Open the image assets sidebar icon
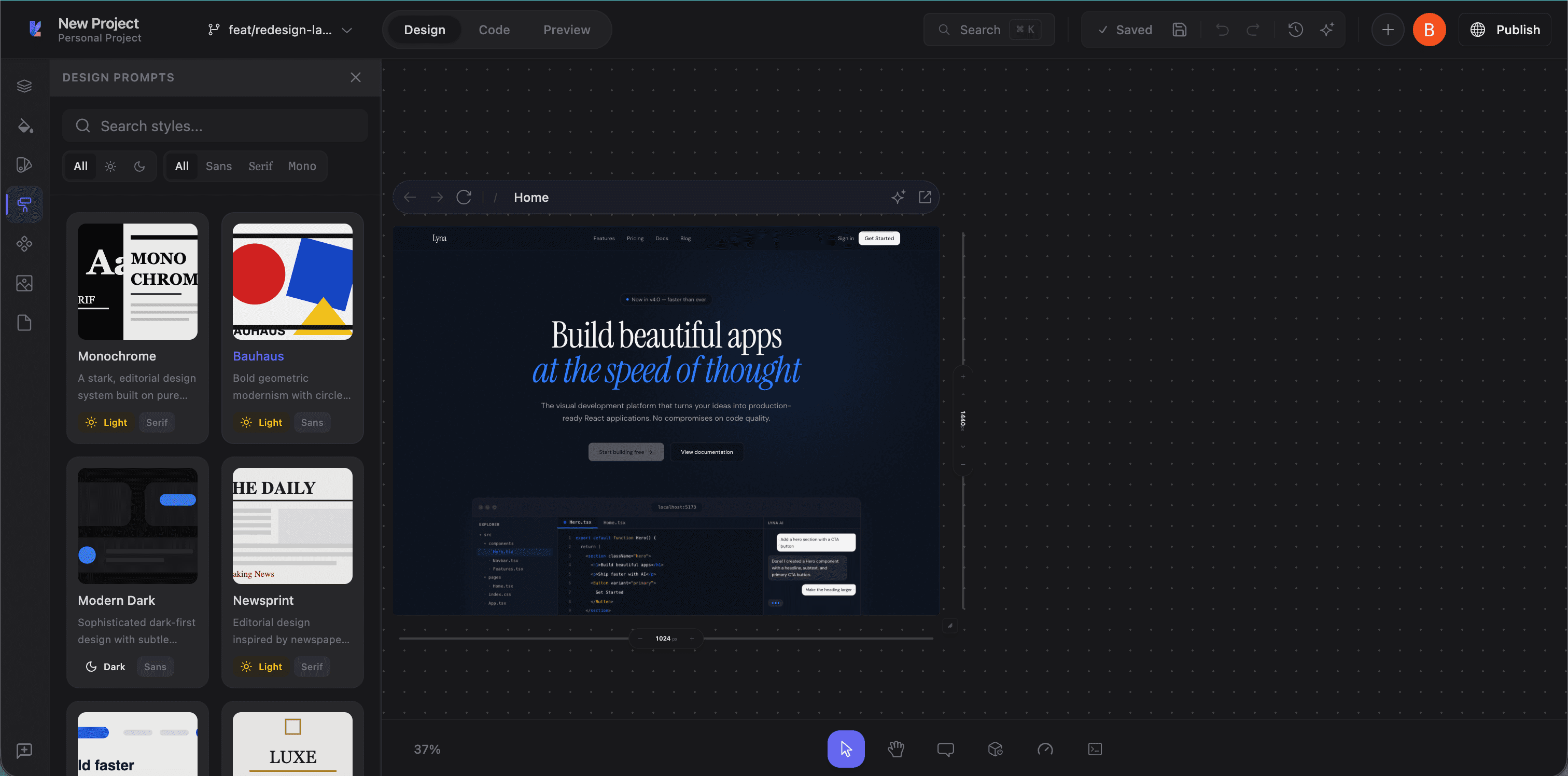The image size is (1568, 776). [24, 283]
